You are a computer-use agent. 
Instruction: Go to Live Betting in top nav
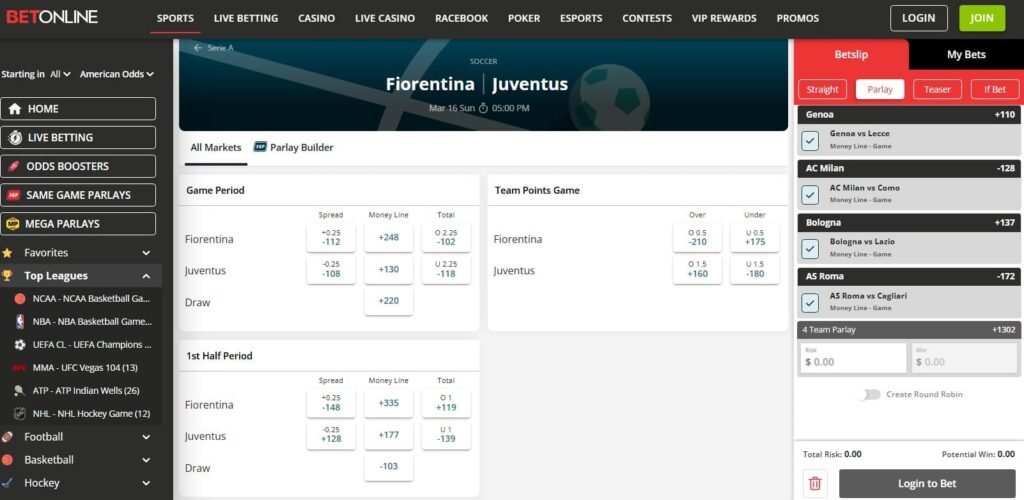[x=246, y=18]
